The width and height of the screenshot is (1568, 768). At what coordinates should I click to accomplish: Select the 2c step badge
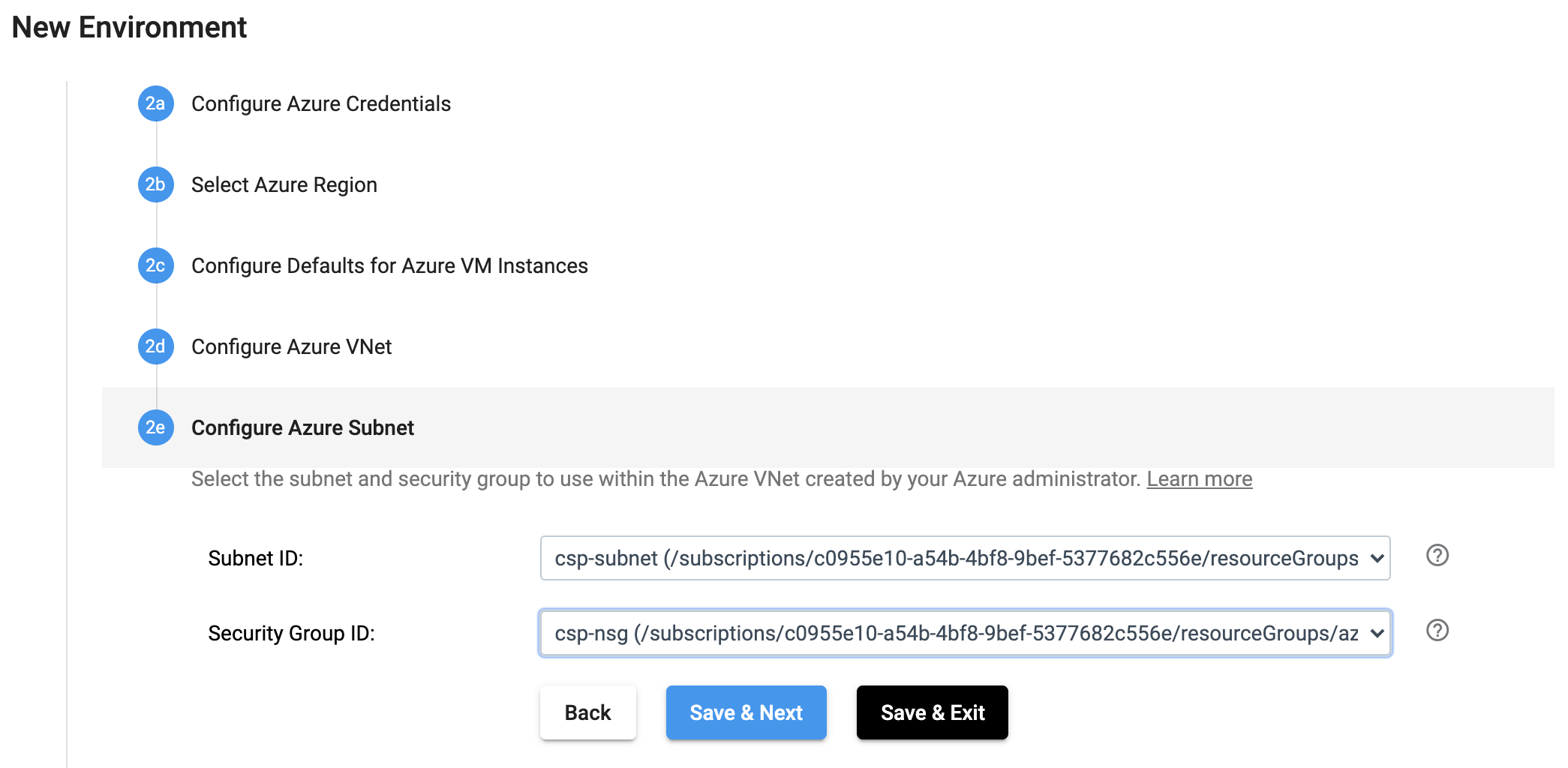click(155, 265)
